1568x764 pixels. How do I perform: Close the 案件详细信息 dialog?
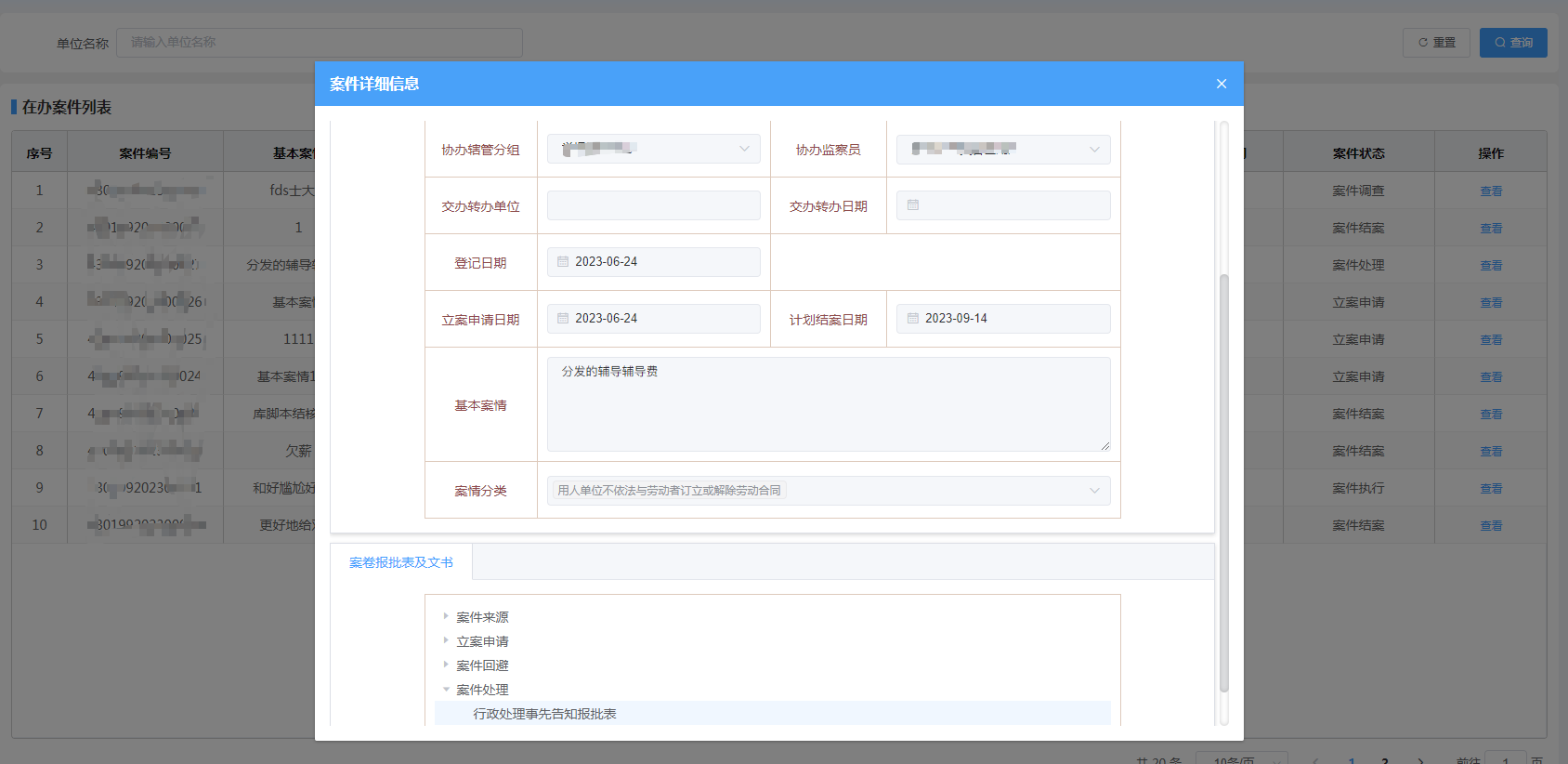pyautogui.click(x=1222, y=84)
